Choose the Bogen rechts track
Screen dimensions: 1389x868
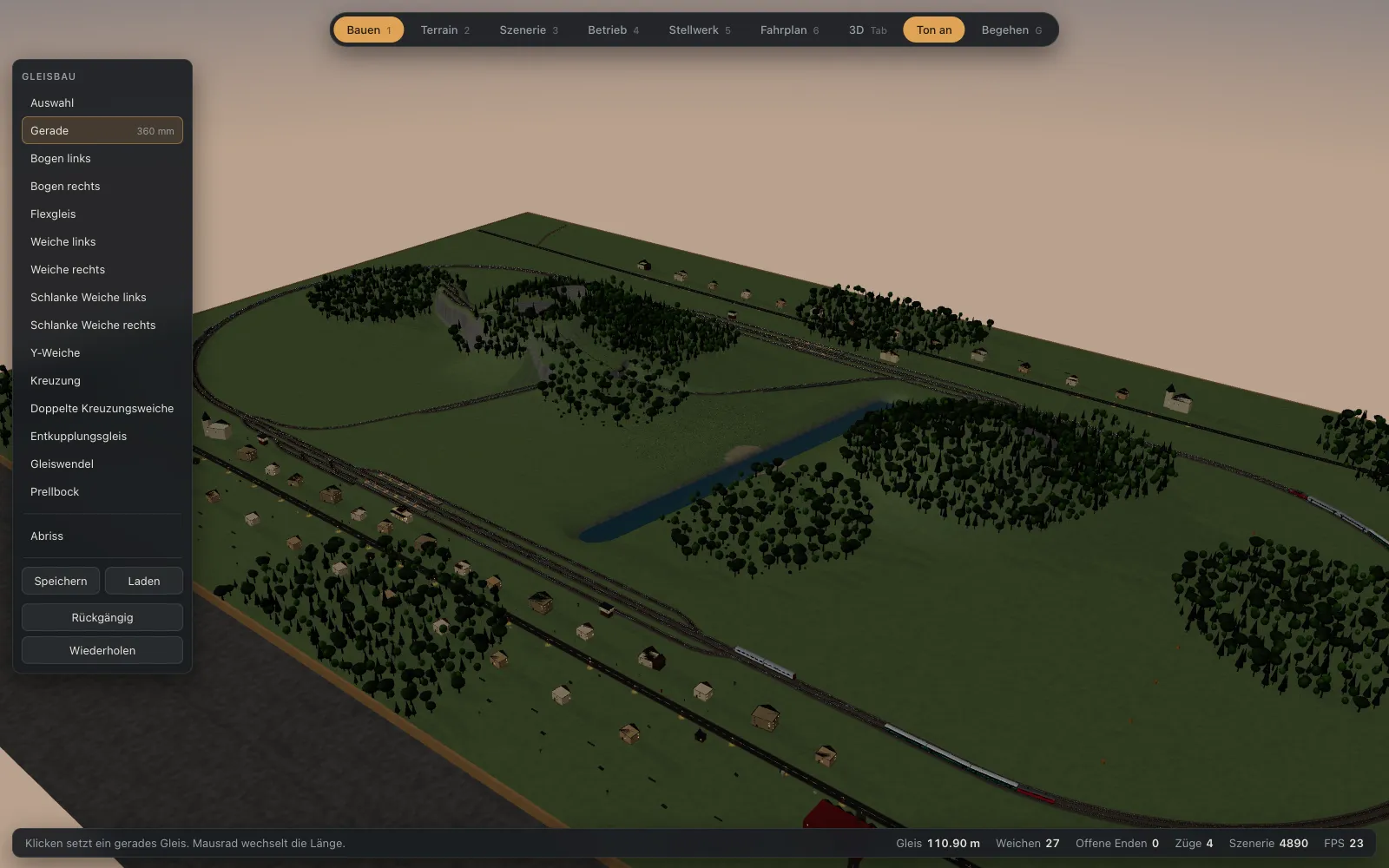tap(102, 186)
